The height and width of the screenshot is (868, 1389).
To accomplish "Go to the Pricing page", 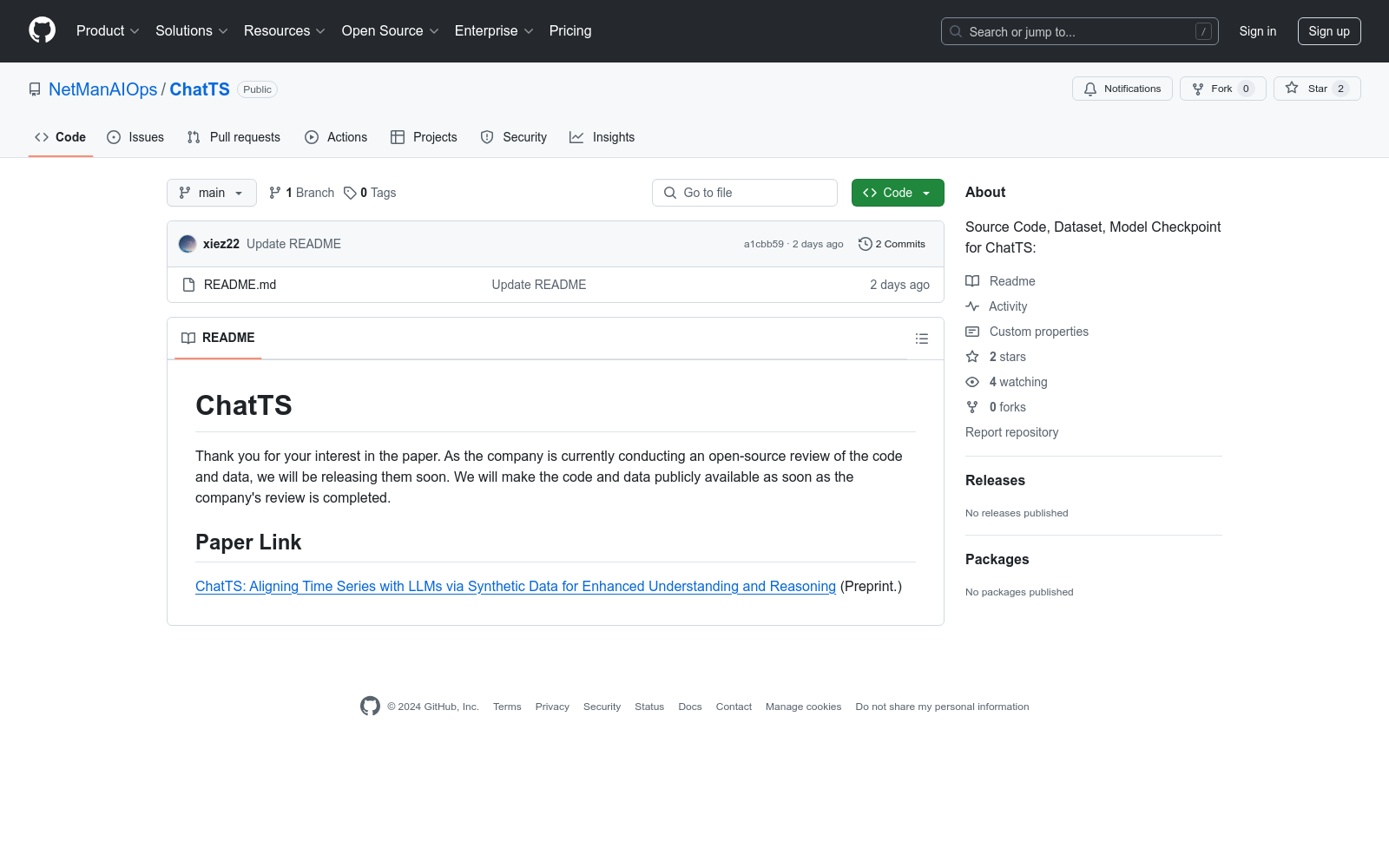I will click(570, 31).
